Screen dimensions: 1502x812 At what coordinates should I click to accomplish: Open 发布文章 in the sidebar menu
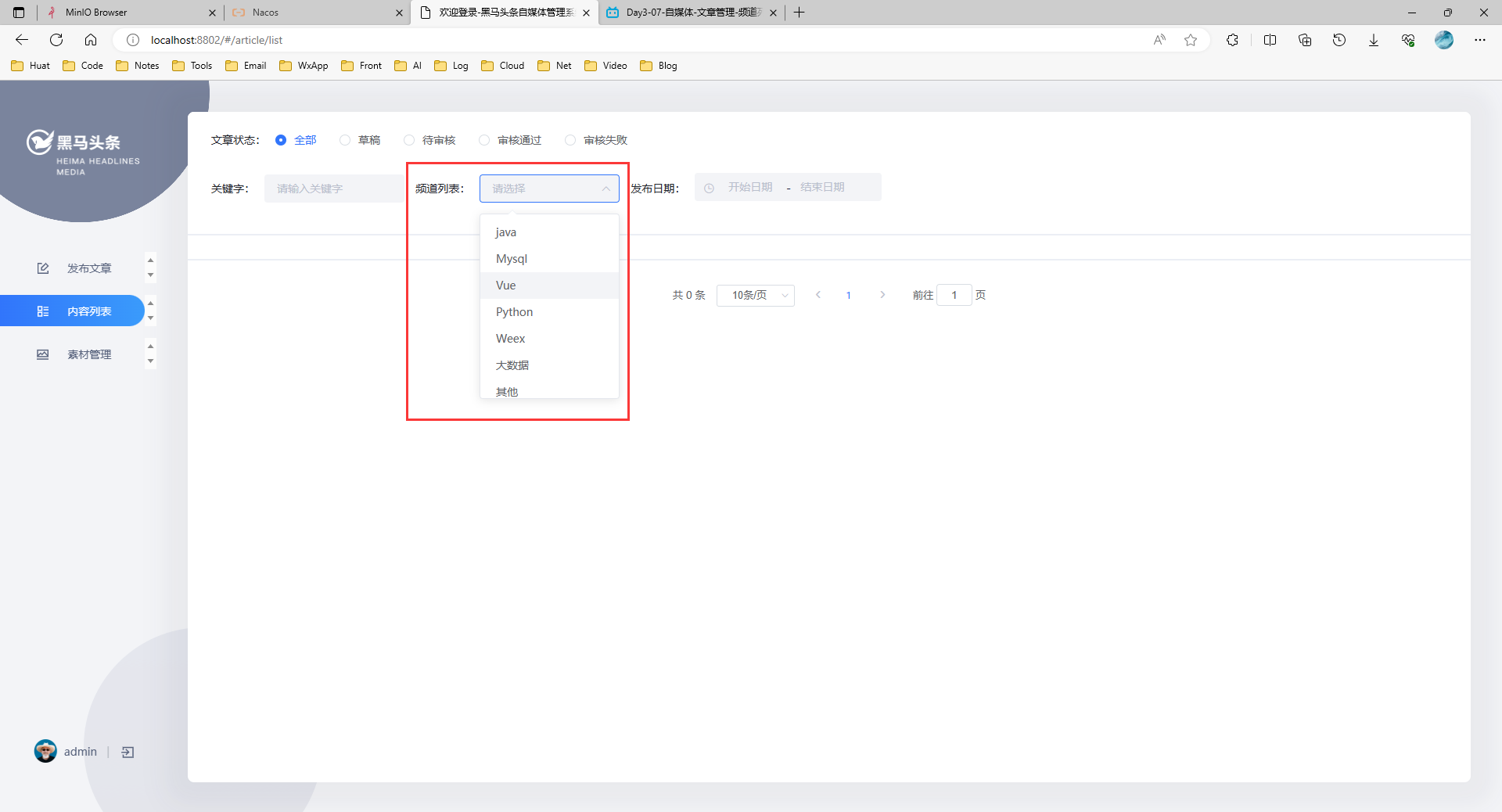click(x=89, y=268)
